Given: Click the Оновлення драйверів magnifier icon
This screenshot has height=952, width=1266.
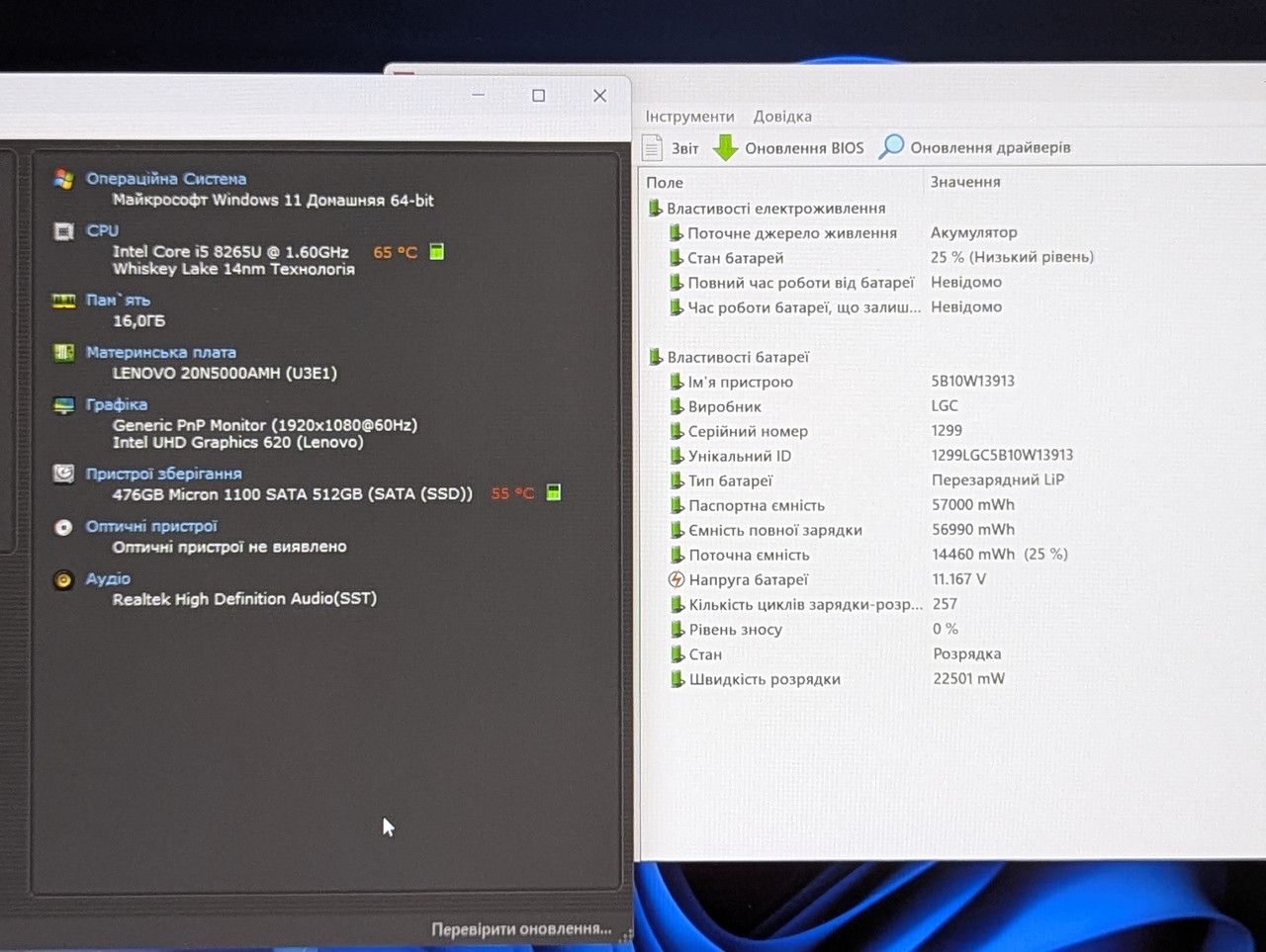Looking at the screenshot, I should tap(891, 147).
